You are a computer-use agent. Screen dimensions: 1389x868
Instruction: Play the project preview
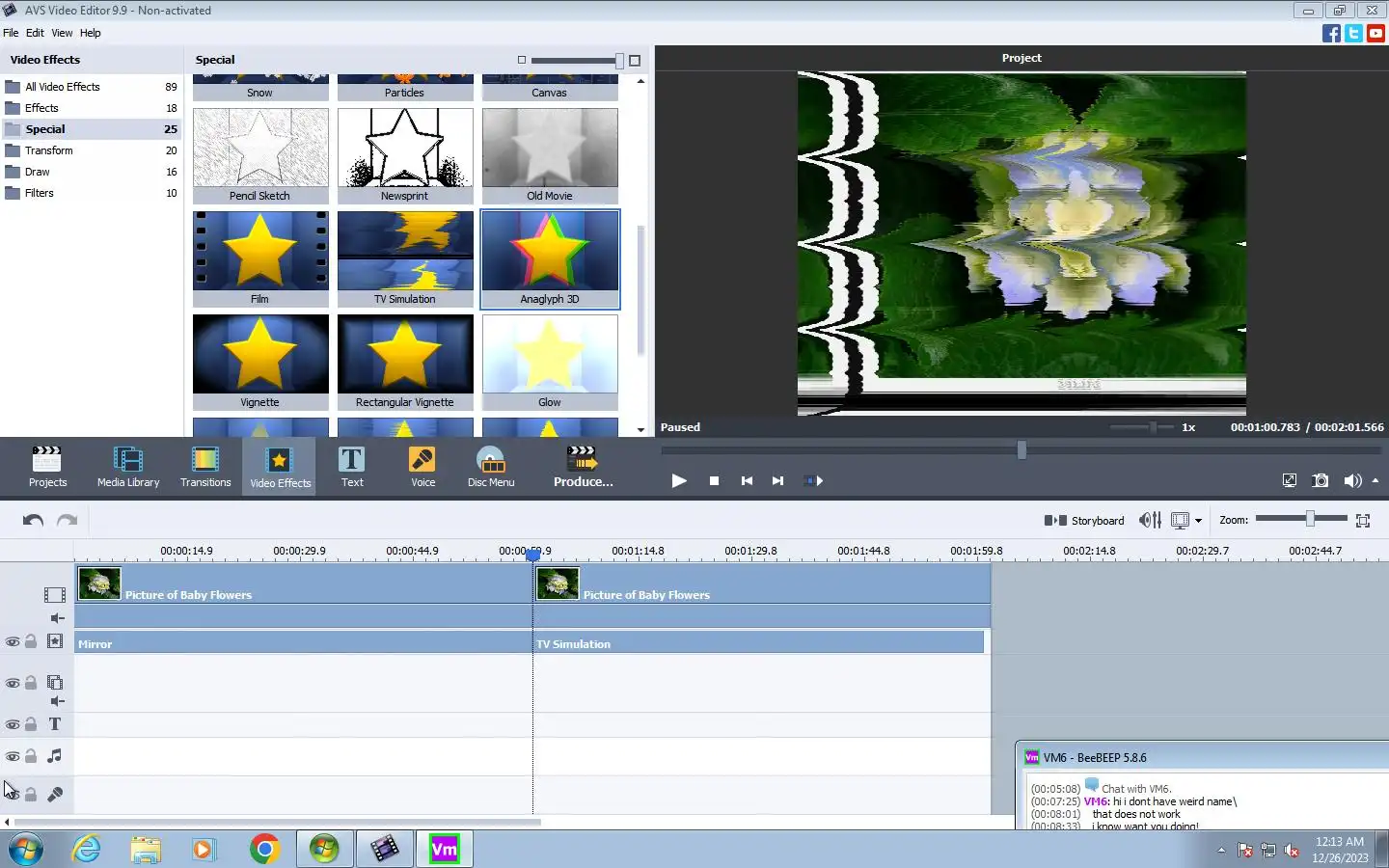[x=679, y=480]
